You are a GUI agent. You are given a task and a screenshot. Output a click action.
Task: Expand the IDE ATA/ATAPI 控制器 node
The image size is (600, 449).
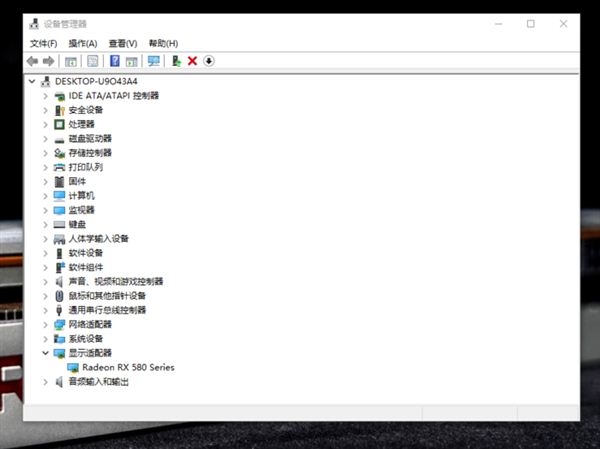click(x=46, y=96)
